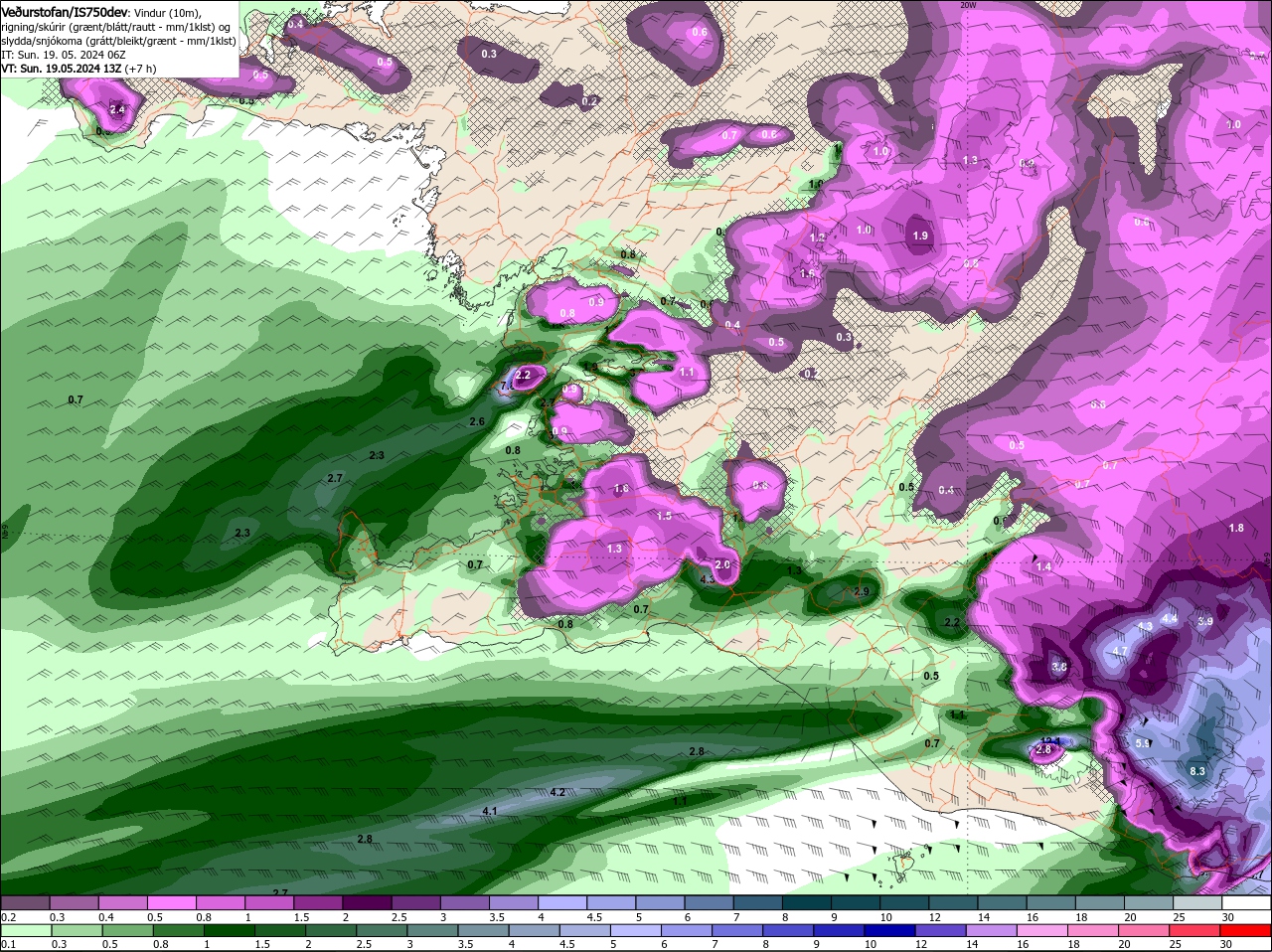Click the '20W' longitude label at the top

pyautogui.click(x=969, y=5)
